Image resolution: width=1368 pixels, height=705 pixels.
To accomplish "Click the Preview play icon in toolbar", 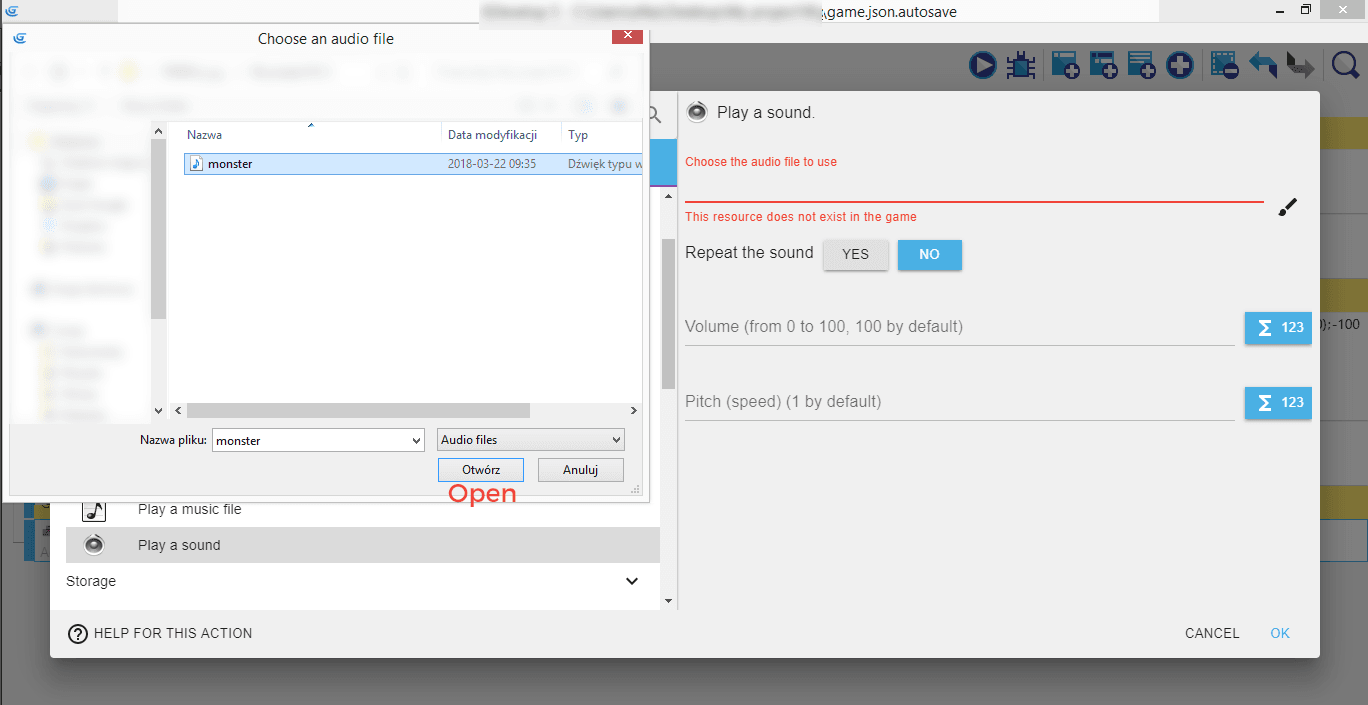I will point(982,66).
